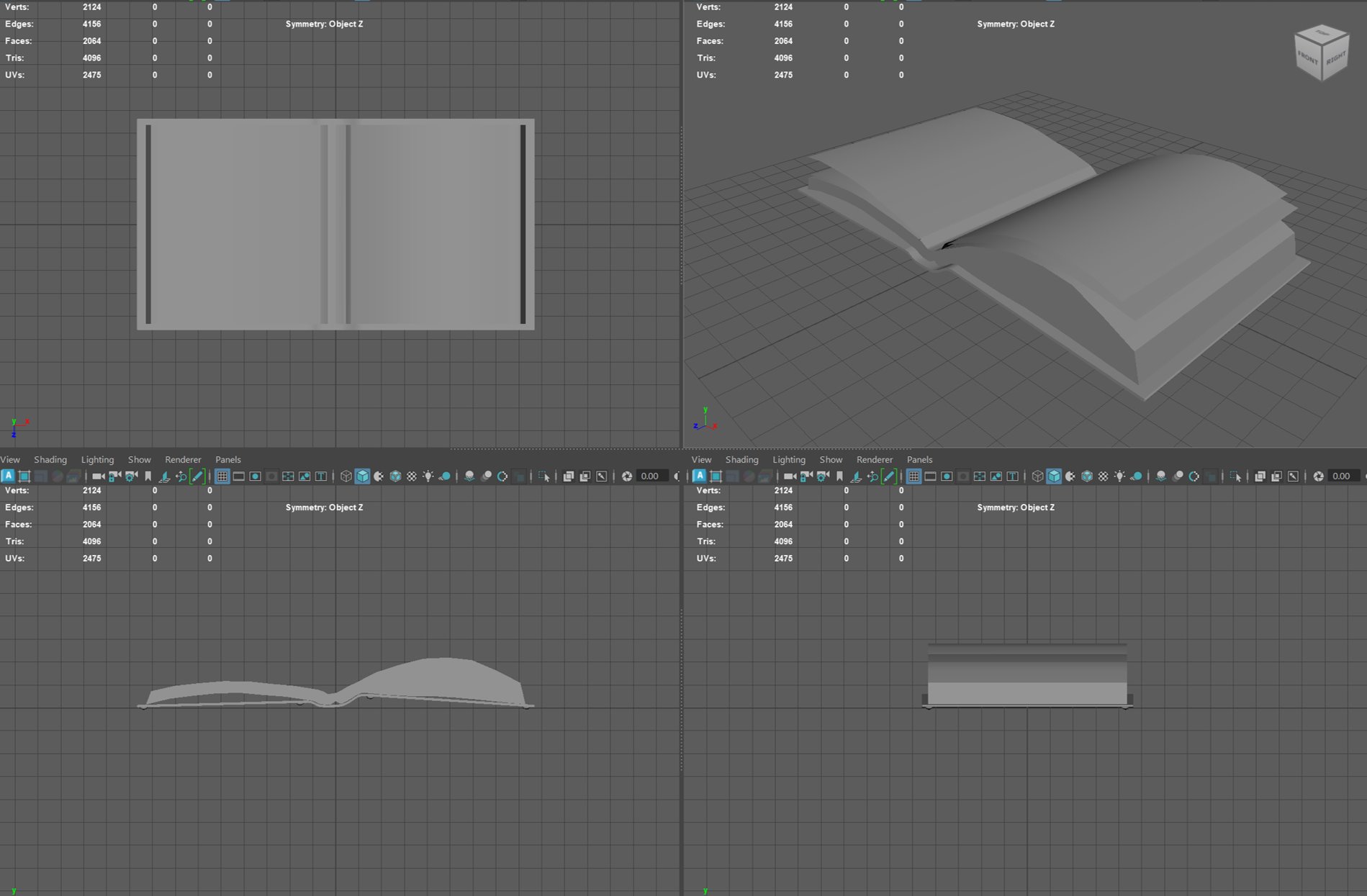Click Use All Lights bulb in bottom-right toolbar

tap(1120, 476)
